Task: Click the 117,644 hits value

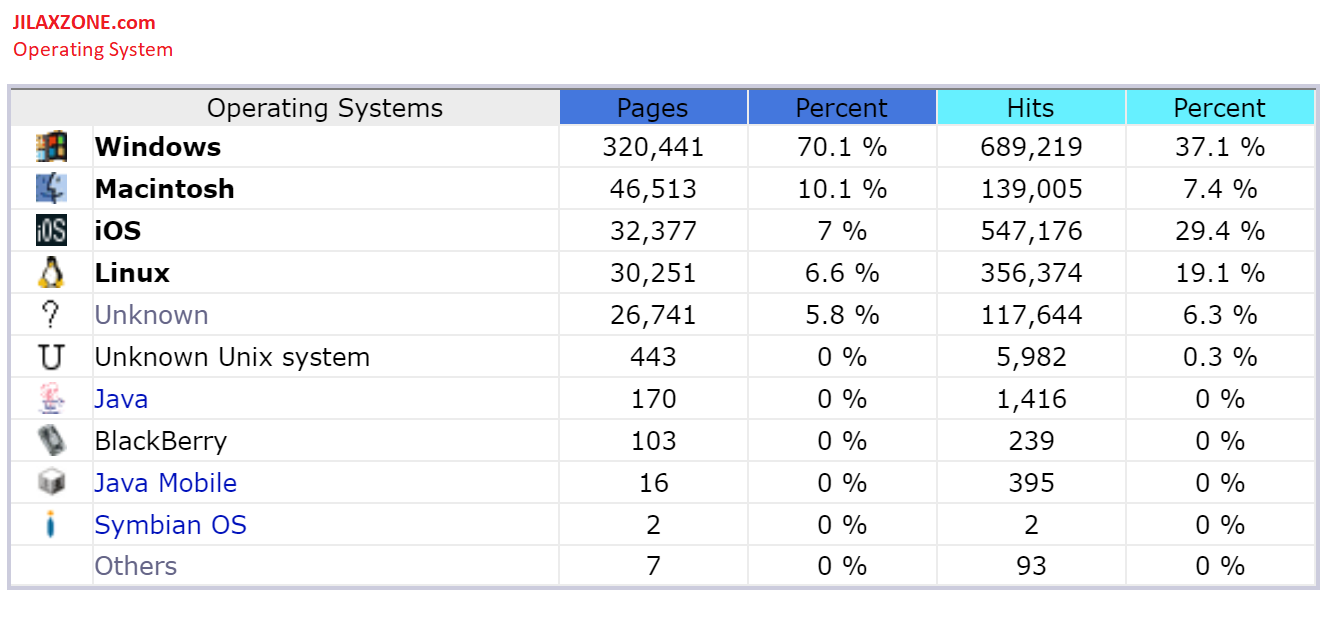Action: point(1031,315)
